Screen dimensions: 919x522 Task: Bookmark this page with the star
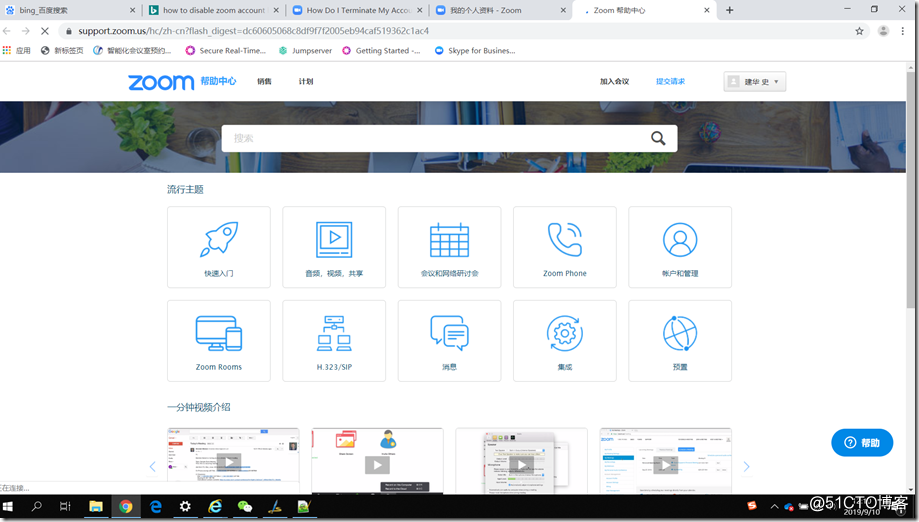pyautogui.click(x=859, y=31)
